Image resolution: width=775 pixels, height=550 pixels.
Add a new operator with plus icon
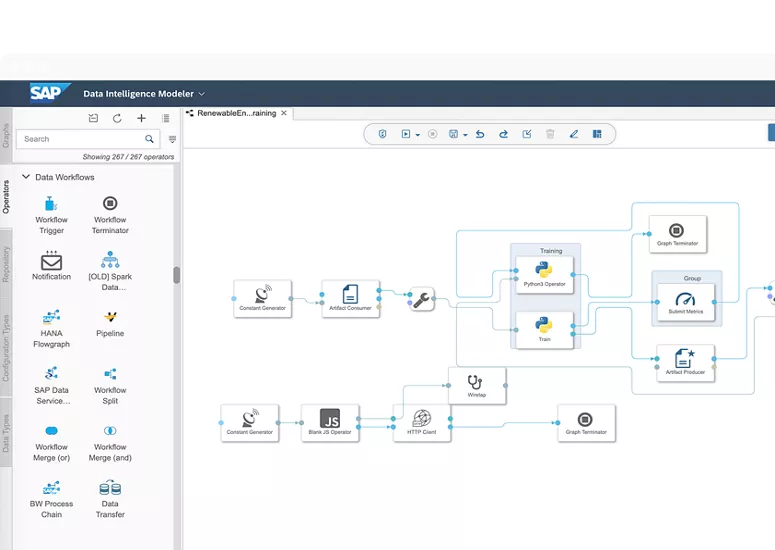coord(141,118)
